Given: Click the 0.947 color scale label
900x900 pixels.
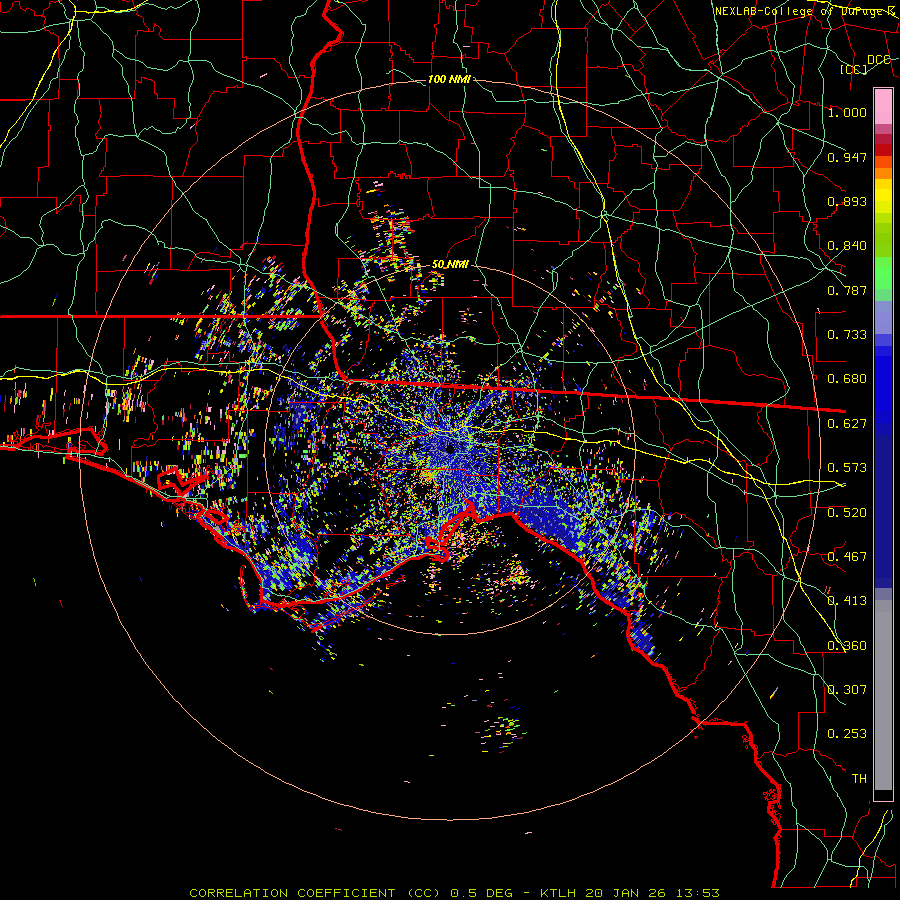Looking at the screenshot, I should 847,157.
